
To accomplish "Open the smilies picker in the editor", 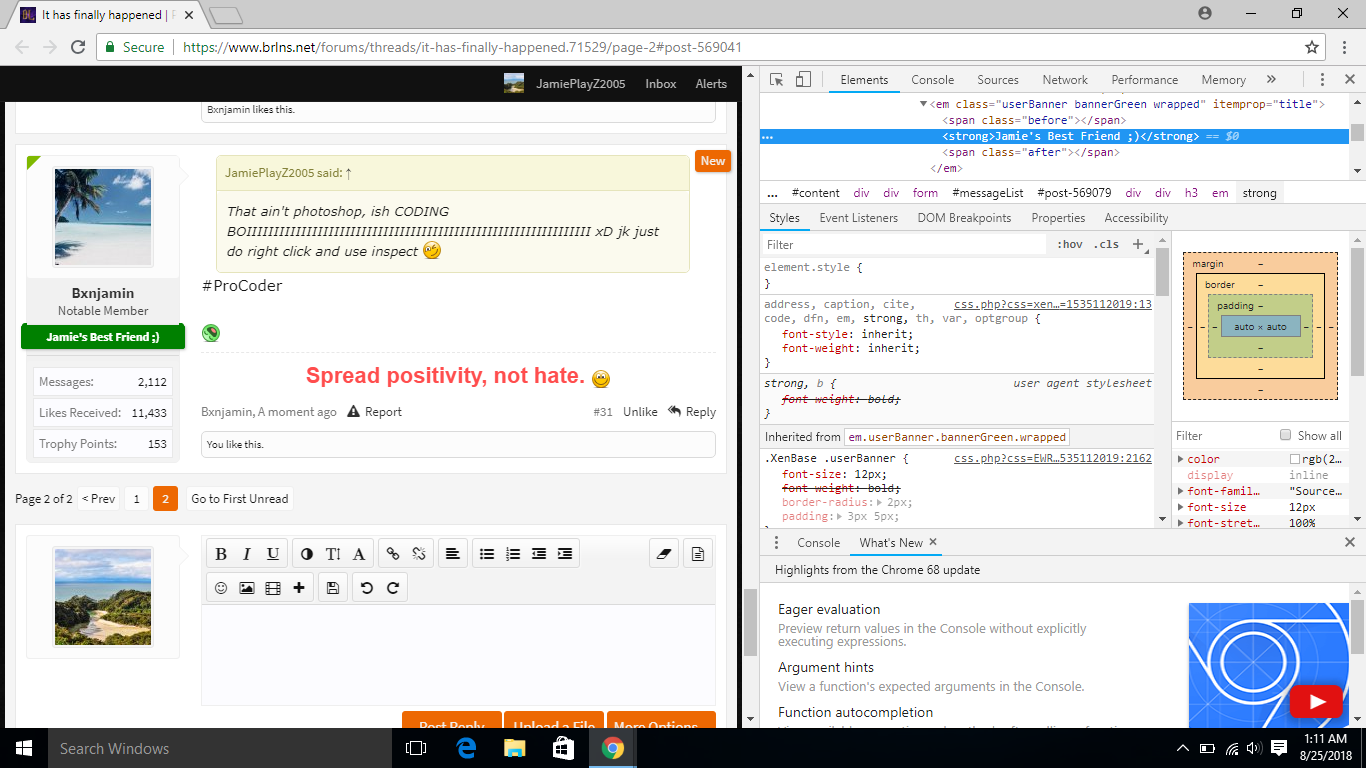I will point(221,588).
